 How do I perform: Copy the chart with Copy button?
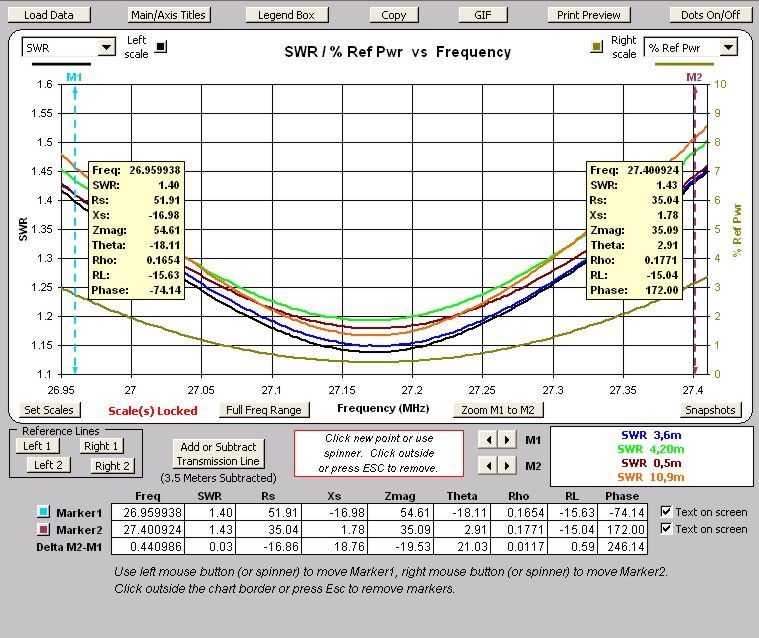pyautogui.click(x=394, y=15)
